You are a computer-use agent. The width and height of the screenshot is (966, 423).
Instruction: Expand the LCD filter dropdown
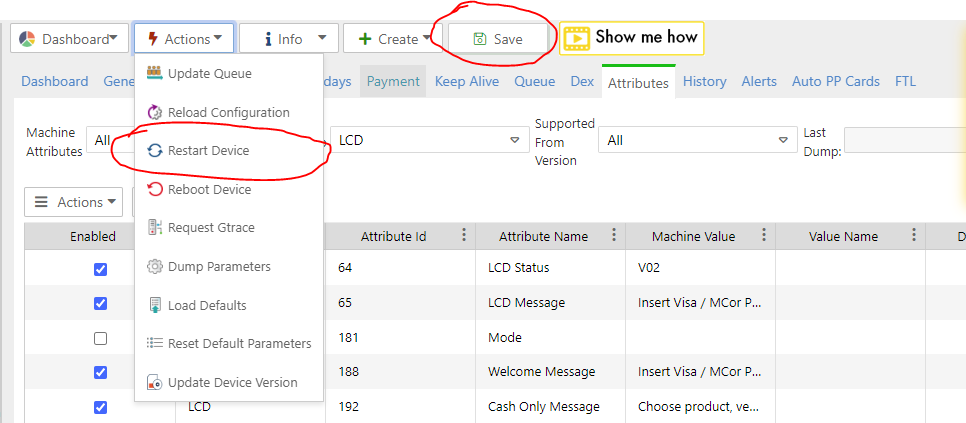[430, 140]
